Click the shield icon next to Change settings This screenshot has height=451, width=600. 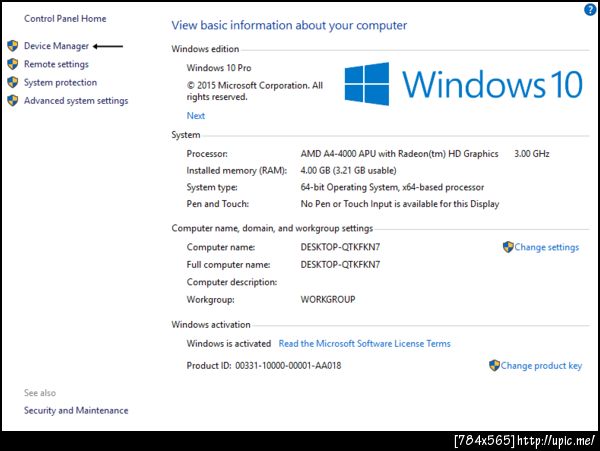[x=508, y=247]
